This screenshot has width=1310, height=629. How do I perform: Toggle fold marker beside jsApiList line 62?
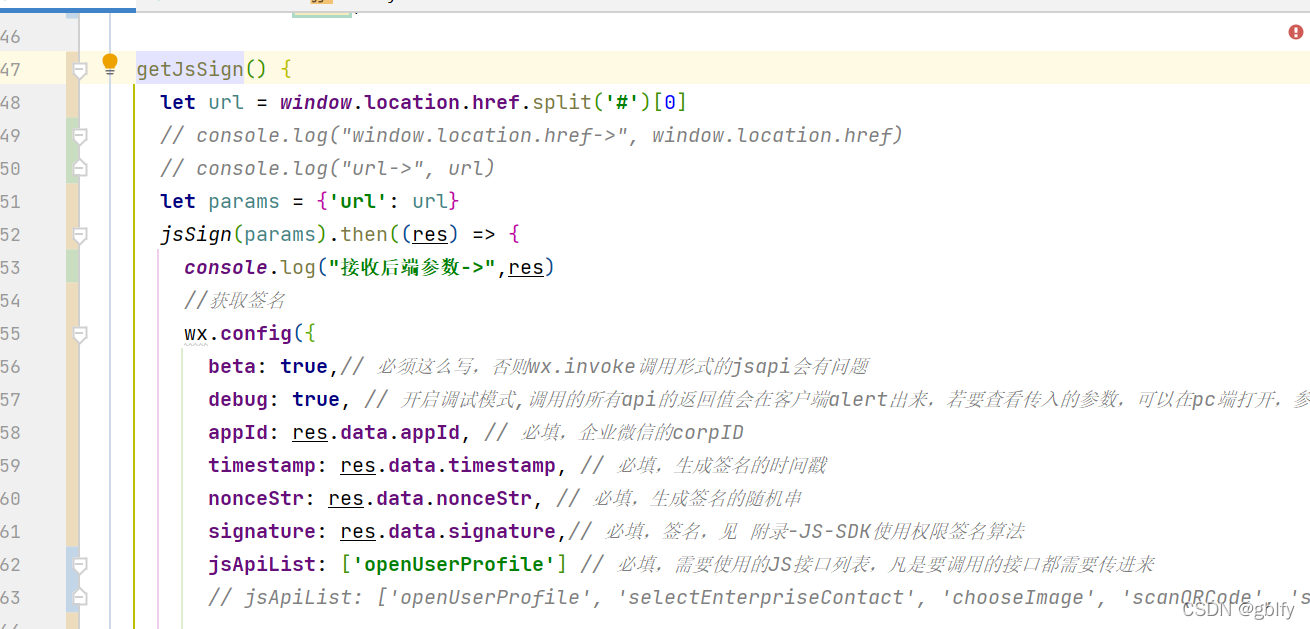click(x=80, y=565)
